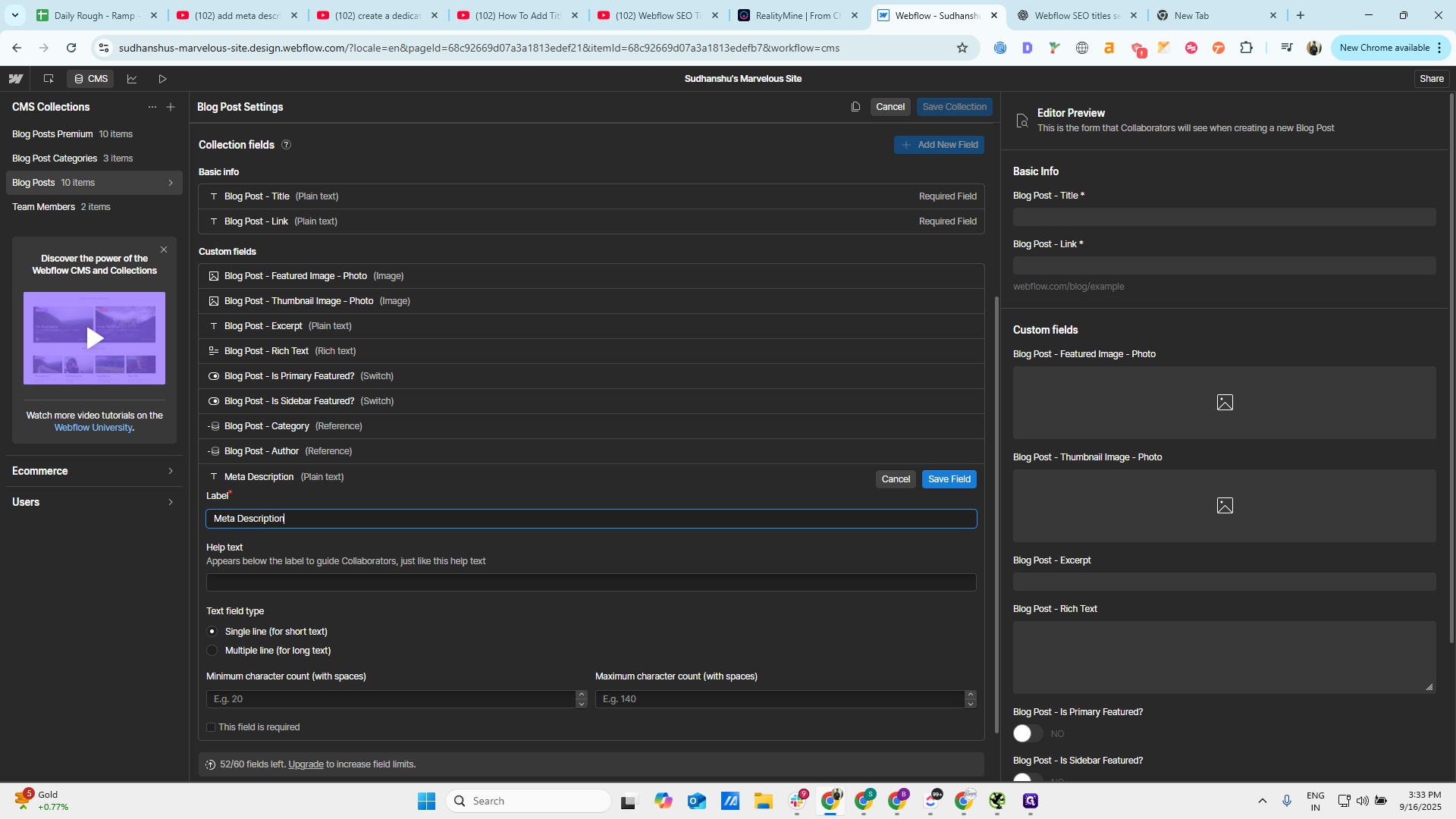Increase the minimum character count stepper
1456x819 pixels.
(x=582, y=694)
